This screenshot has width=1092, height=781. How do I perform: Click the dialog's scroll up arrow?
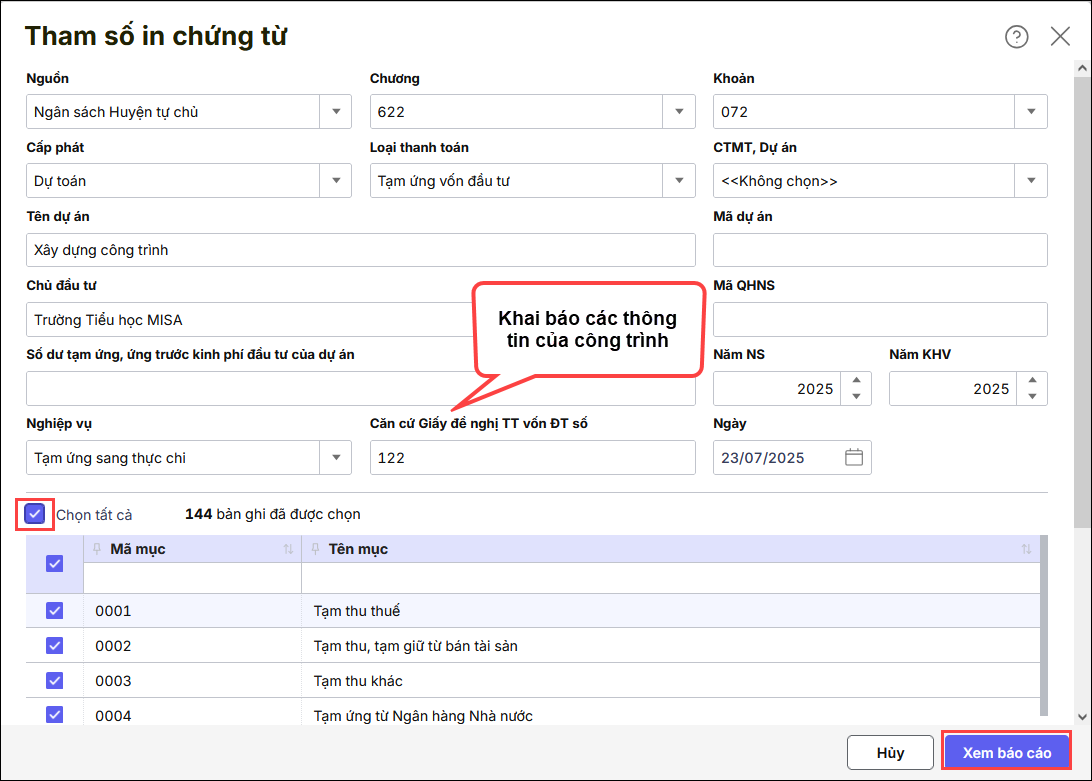click(1082, 68)
